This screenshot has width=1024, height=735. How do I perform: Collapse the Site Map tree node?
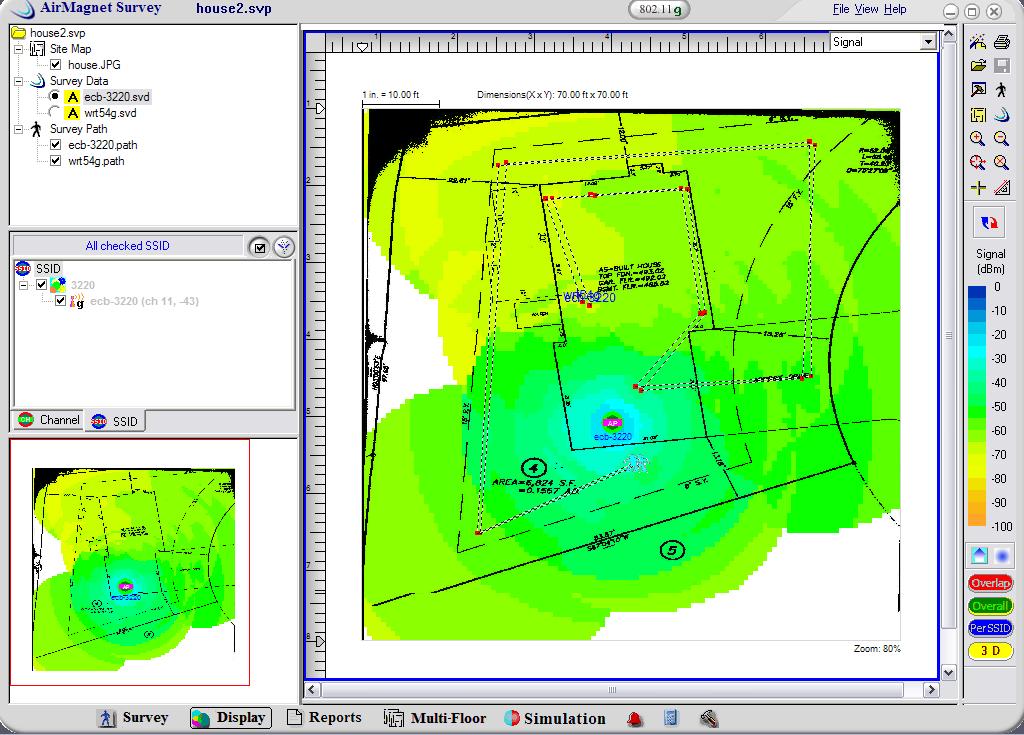pos(19,49)
